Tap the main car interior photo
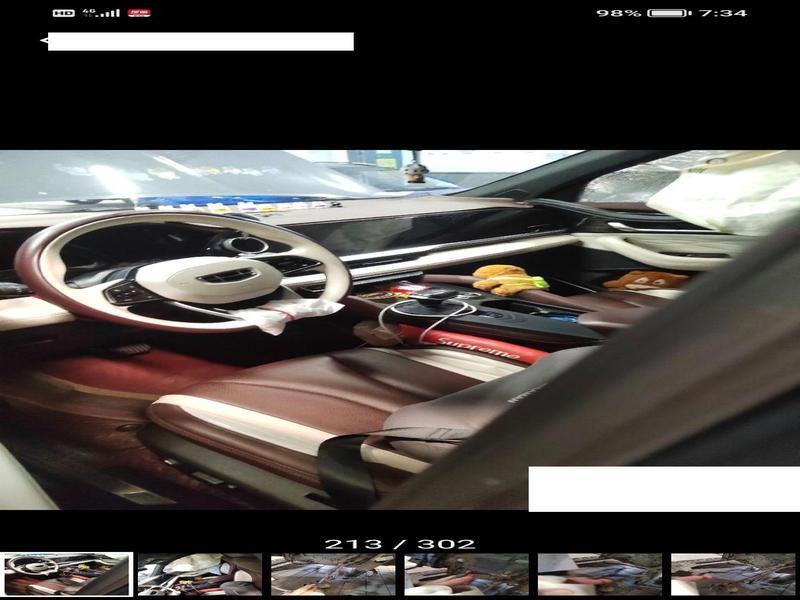The width and height of the screenshot is (800, 600). 400,330
